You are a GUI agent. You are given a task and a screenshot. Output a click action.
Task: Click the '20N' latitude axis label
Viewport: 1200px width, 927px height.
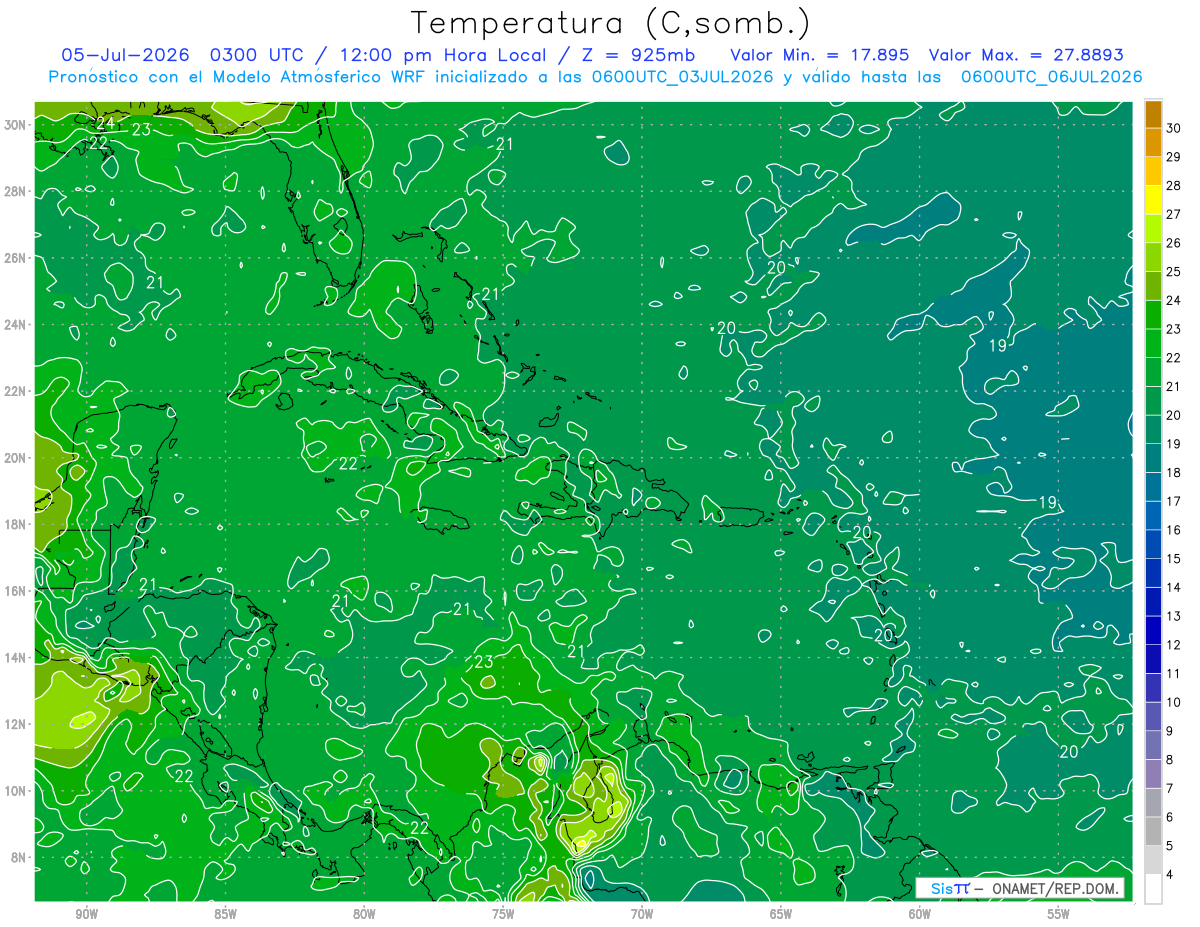15,458
